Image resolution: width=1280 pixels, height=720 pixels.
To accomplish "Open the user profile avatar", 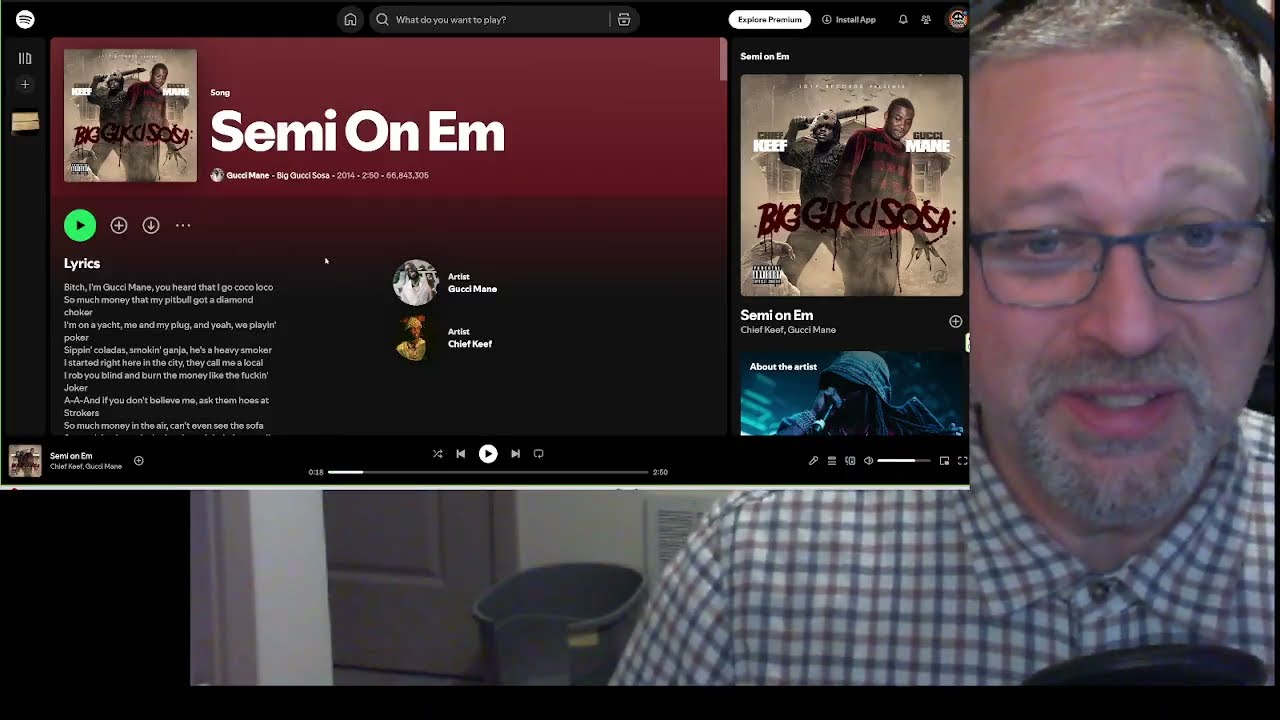I will [957, 19].
